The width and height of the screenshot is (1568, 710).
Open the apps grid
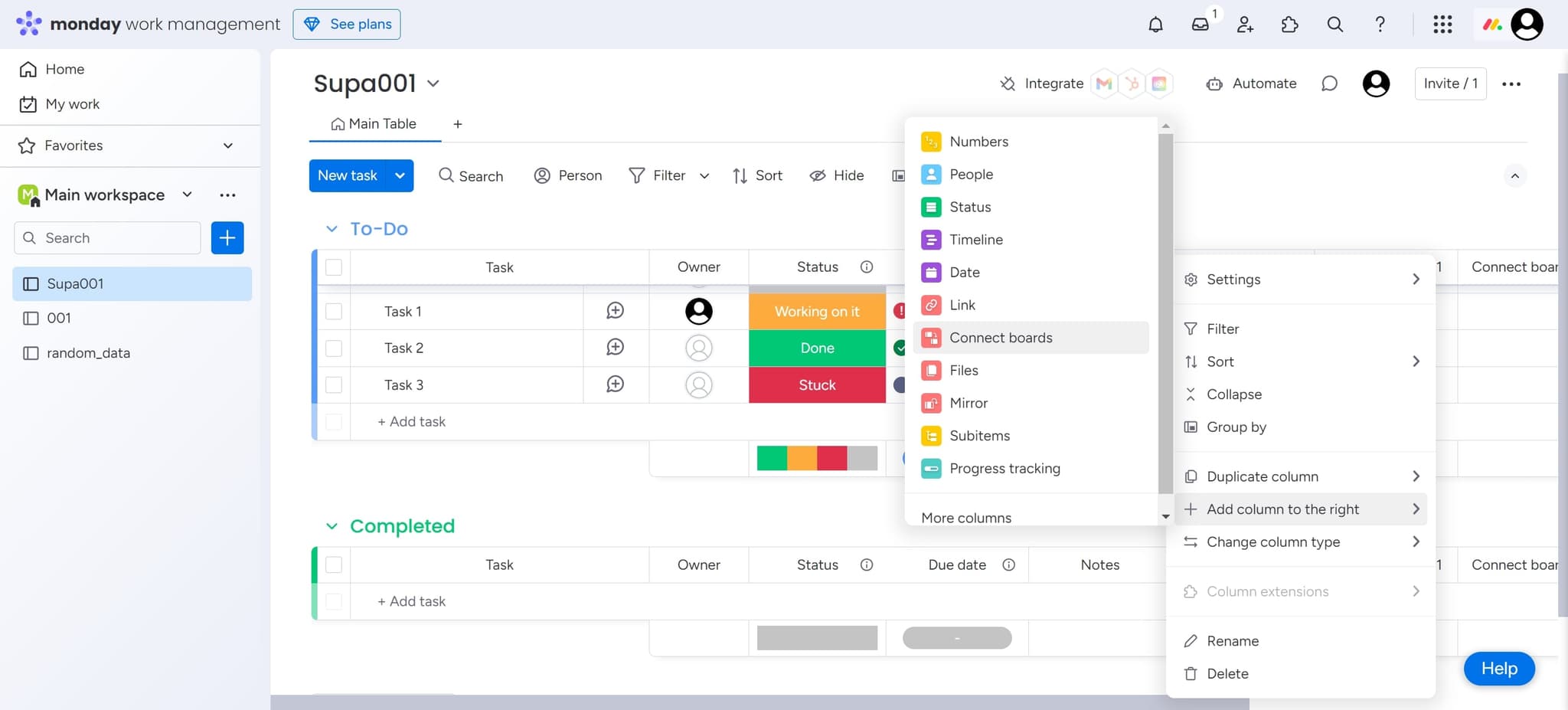pos(1443,24)
